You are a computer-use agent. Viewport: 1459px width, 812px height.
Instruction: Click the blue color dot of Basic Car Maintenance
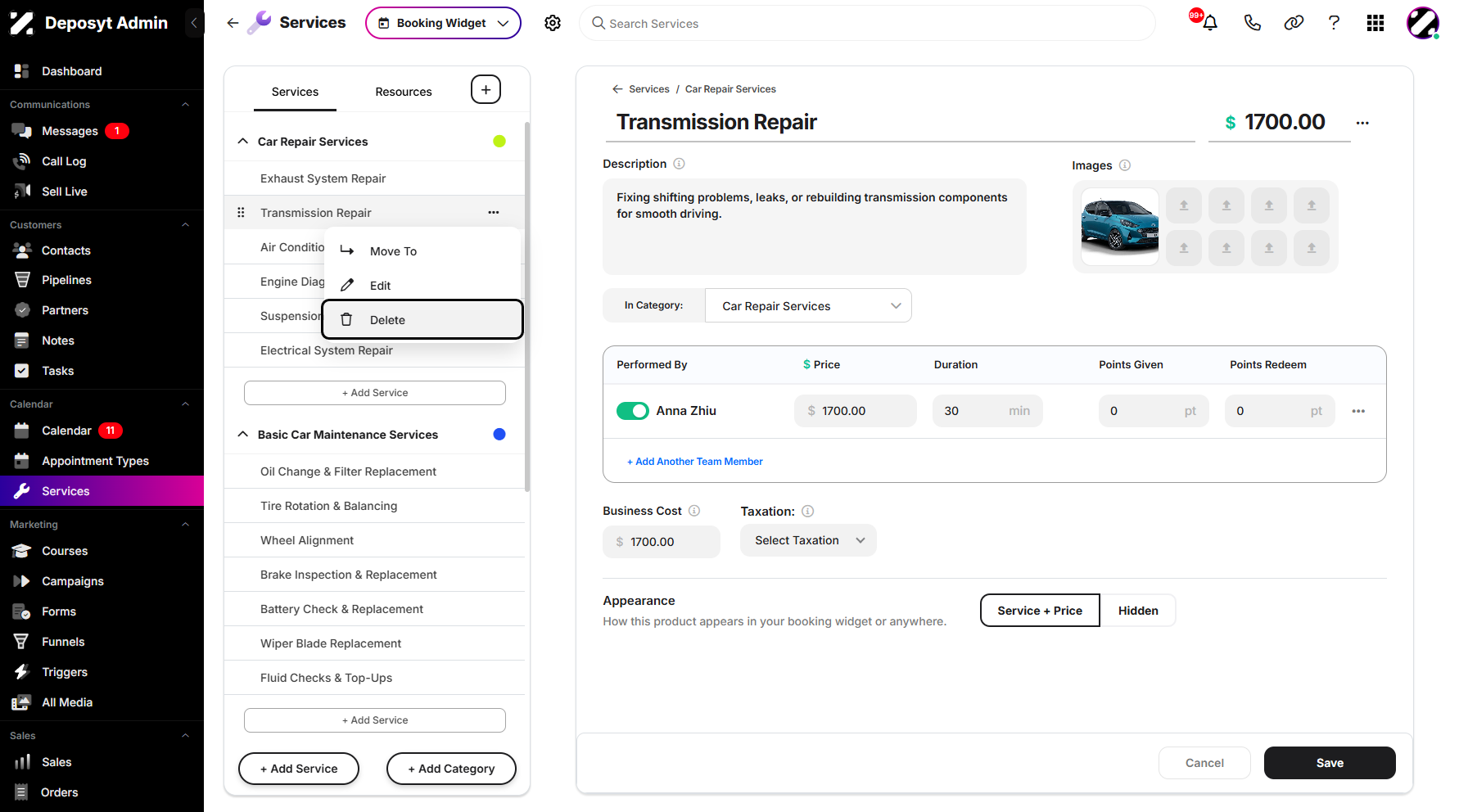click(499, 435)
